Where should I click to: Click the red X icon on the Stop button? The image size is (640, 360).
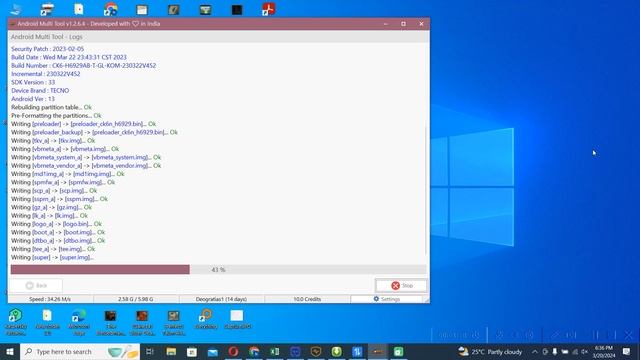[x=395, y=286]
